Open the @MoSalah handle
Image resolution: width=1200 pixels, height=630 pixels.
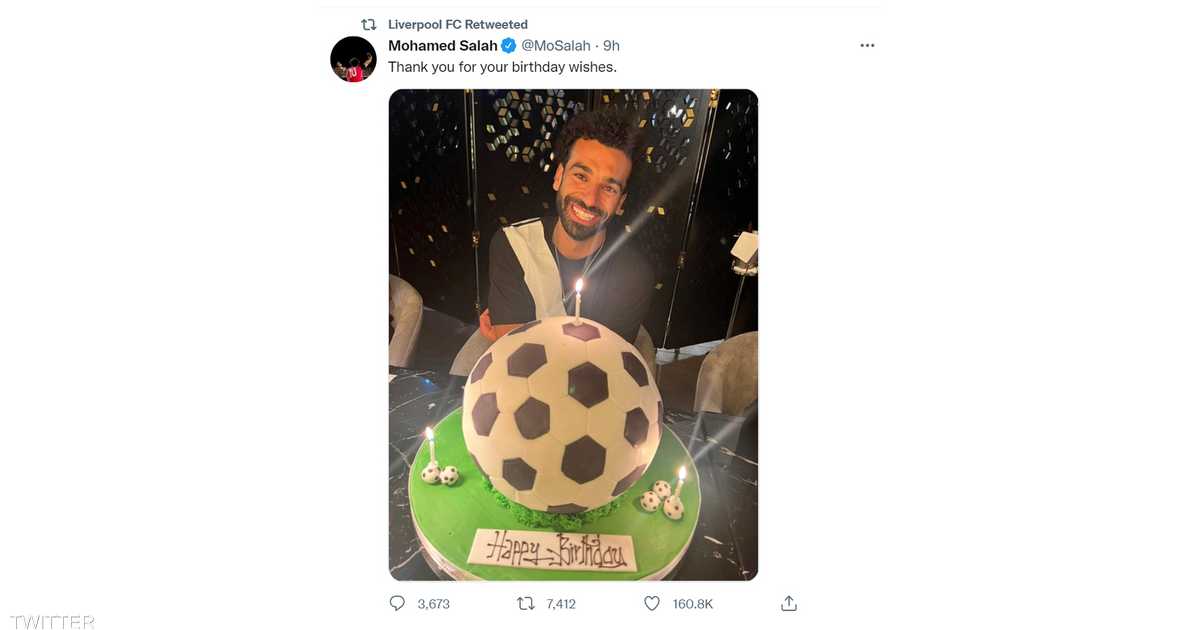[556, 46]
